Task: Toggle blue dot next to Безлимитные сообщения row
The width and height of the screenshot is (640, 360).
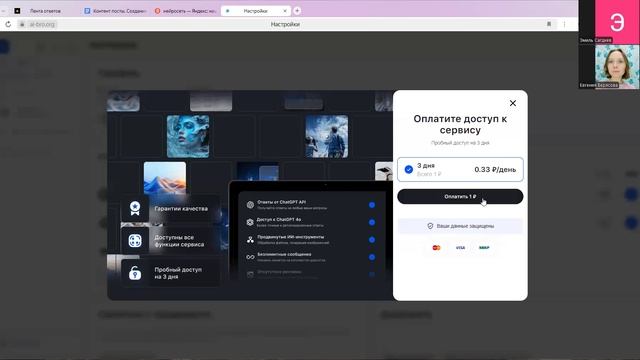Action: [x=372, y=257]
